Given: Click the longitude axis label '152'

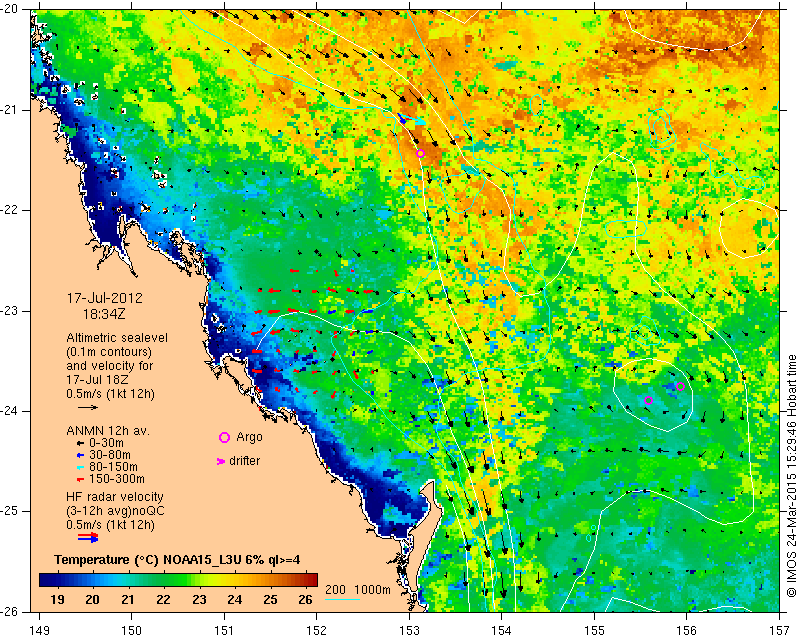Looking at the screenshot, I should click(x=316, y=630).
